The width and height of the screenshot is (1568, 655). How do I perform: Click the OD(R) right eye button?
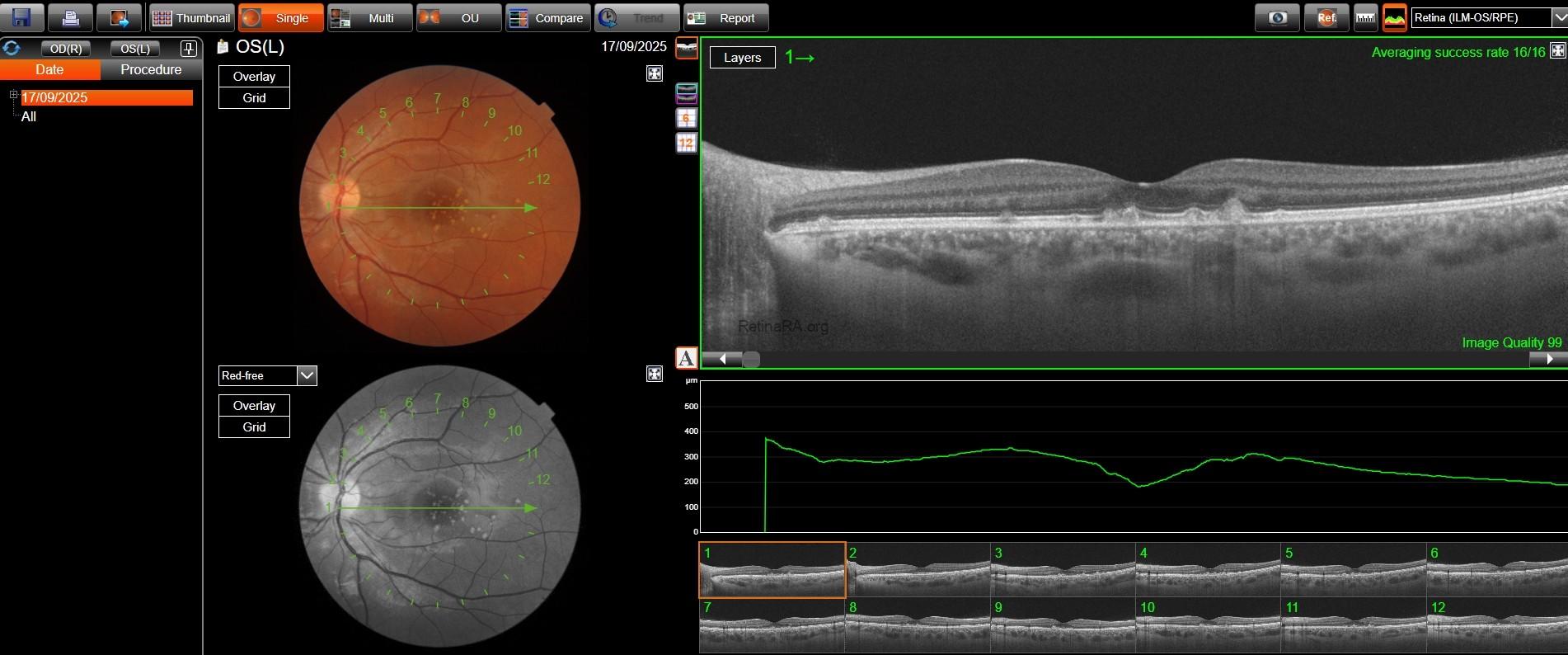point(66,49)
